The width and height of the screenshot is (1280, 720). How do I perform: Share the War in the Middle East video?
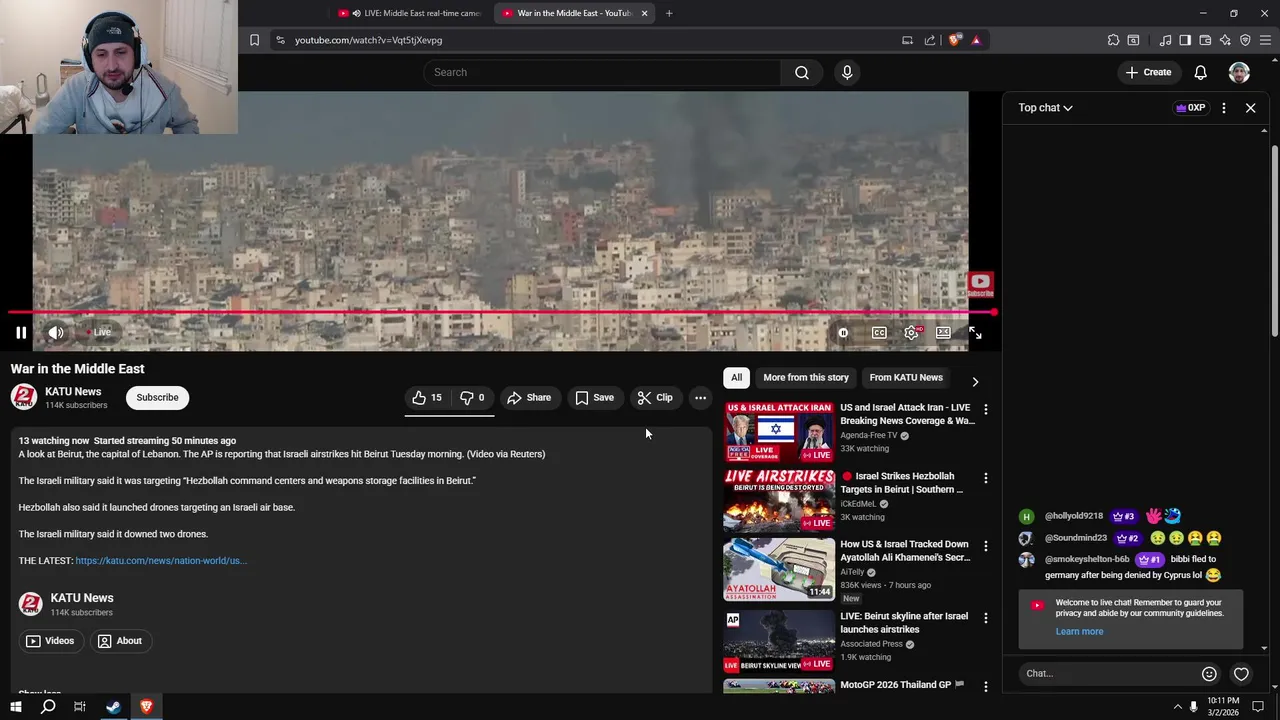(530, 398)
